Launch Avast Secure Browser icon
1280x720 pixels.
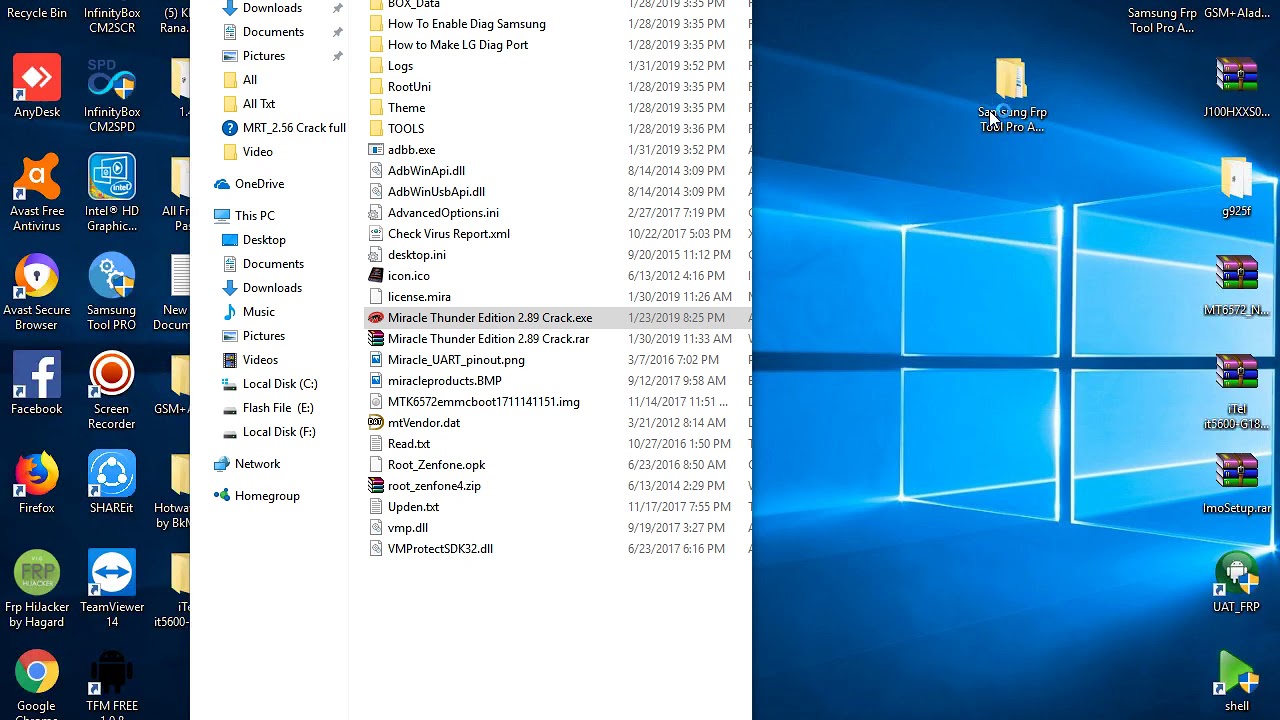[x=37, y=292]
